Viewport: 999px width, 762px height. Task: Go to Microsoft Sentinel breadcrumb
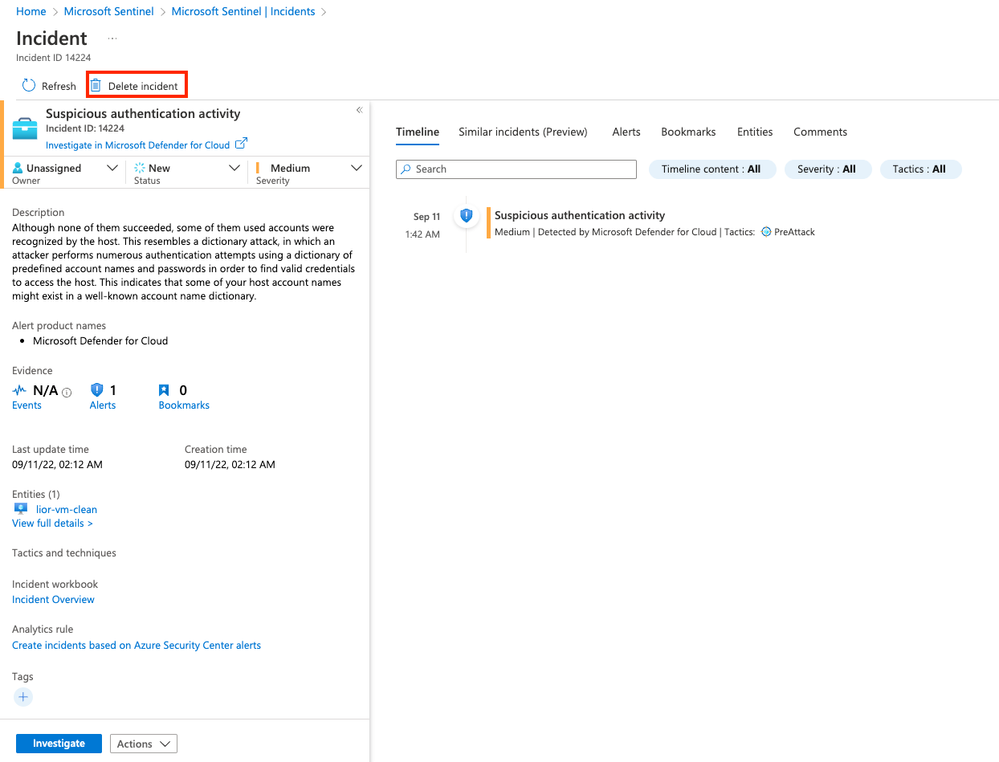coord(108,11)
